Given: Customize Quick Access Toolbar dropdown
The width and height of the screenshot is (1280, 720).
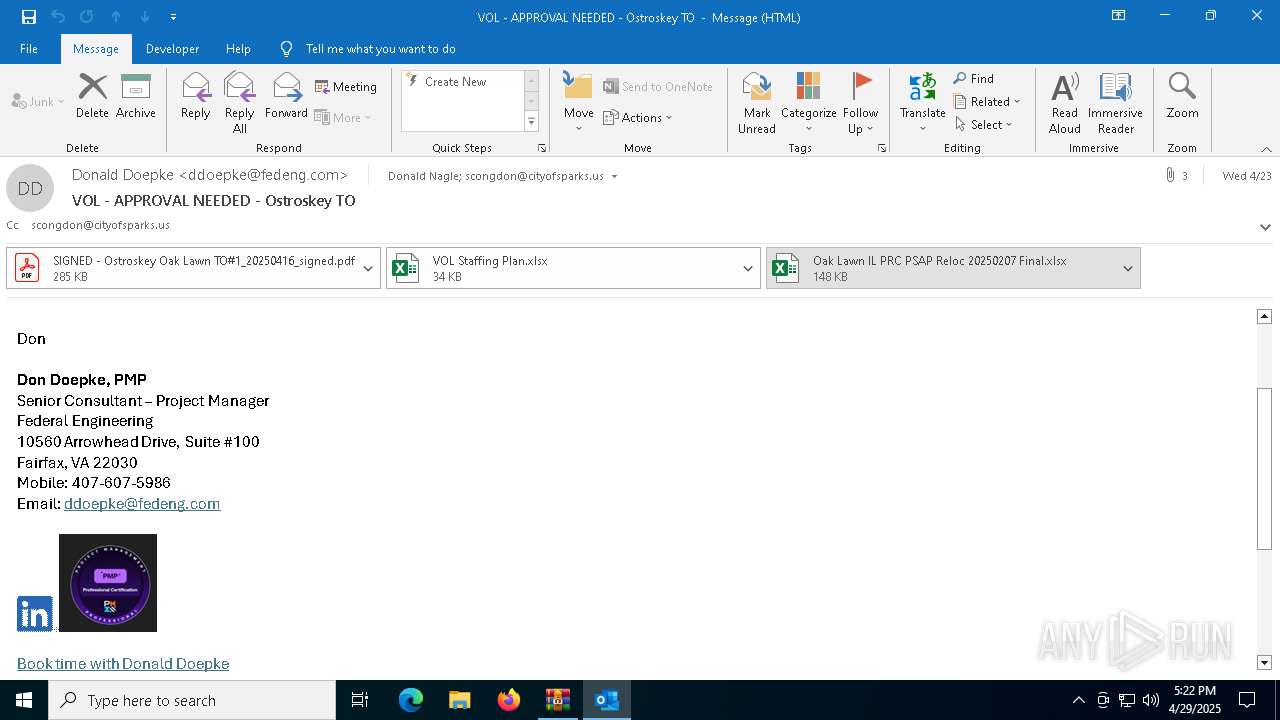Looking at the screenshot, I should tap(174, 17).
